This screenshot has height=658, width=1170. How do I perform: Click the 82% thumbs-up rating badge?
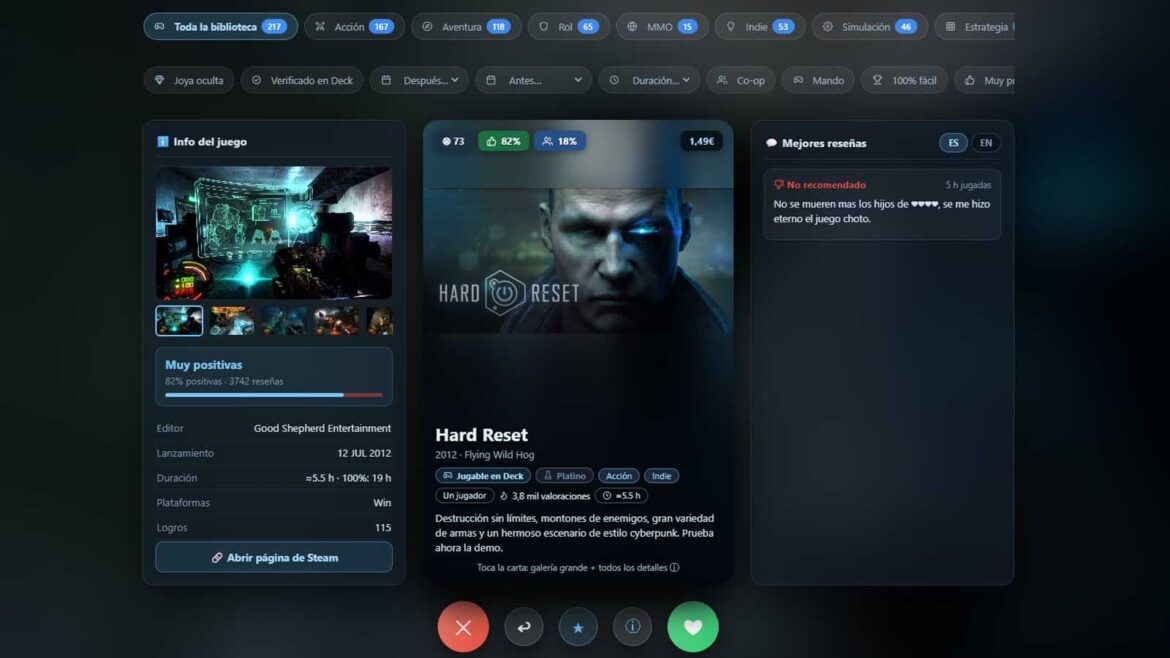(x=504, y=141)
